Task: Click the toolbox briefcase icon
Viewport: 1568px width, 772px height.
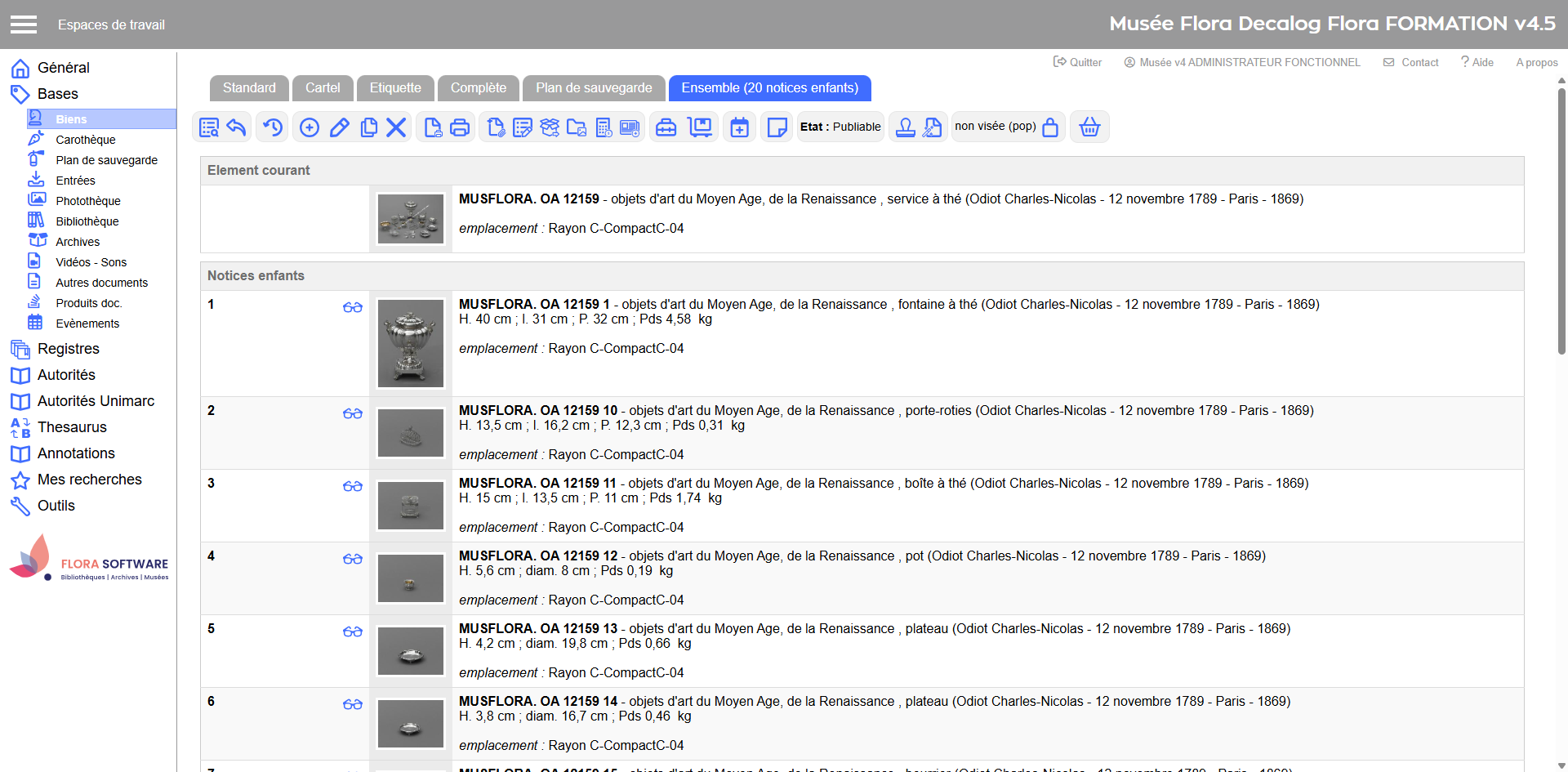Action: click(x=666, y=127)
